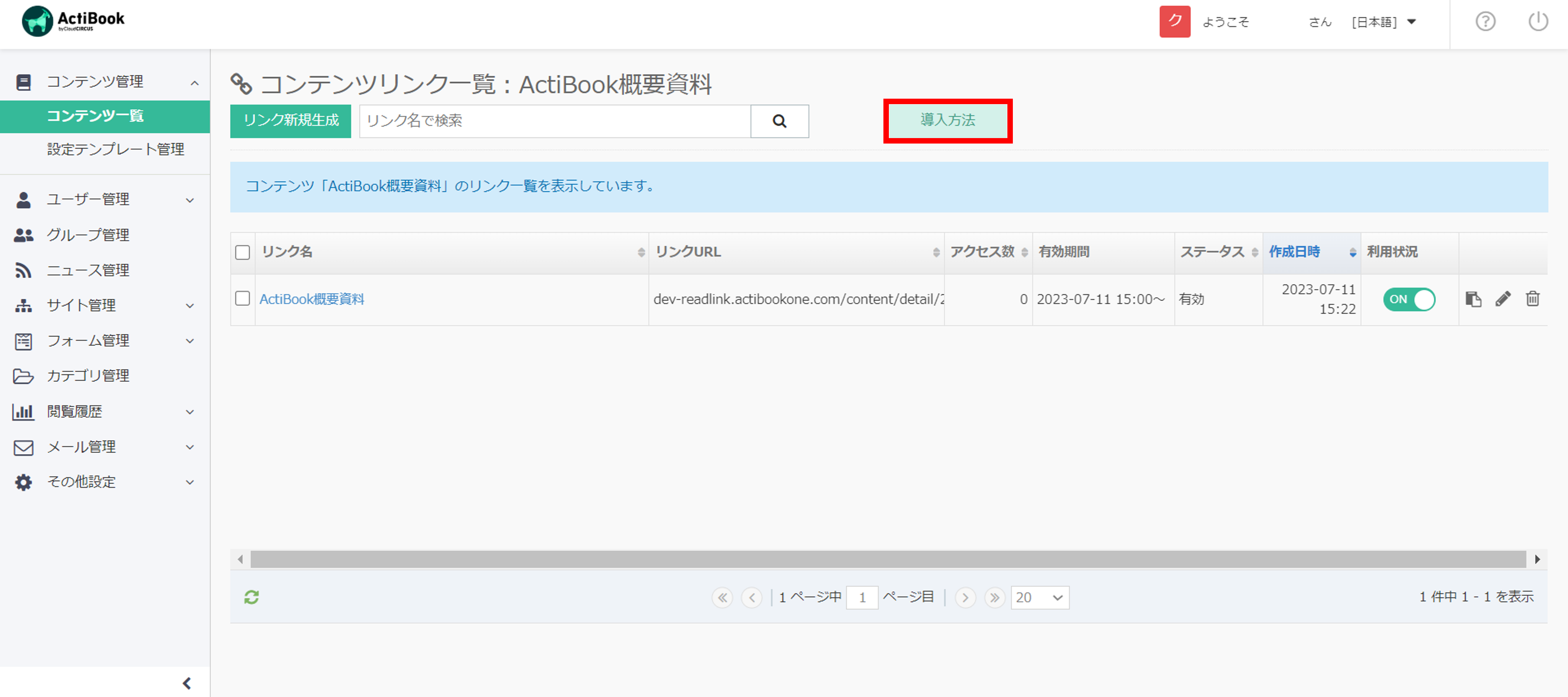Expand the メール管理 menu chevron
The width and height of the screenshot is (1568, 697).
pos(190,447)
